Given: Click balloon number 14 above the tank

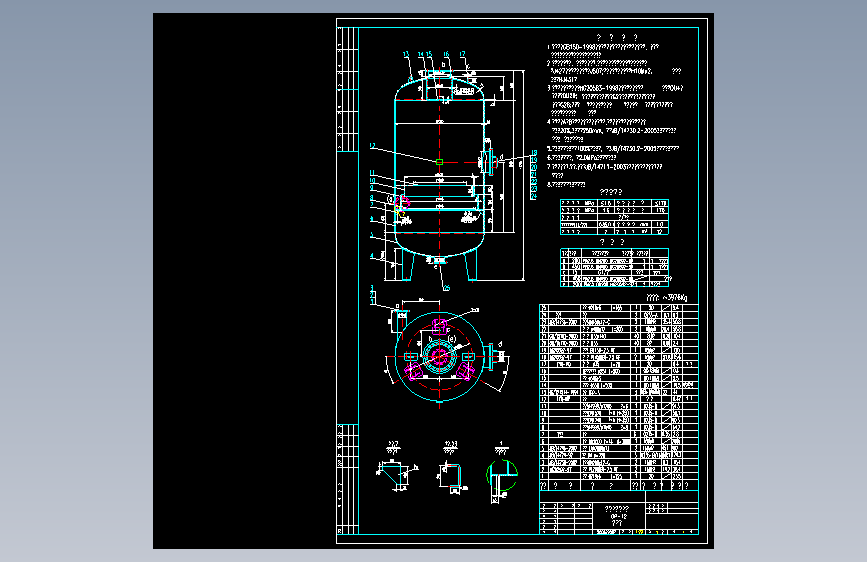Looking at the screenshot, I should pos(421,54).
